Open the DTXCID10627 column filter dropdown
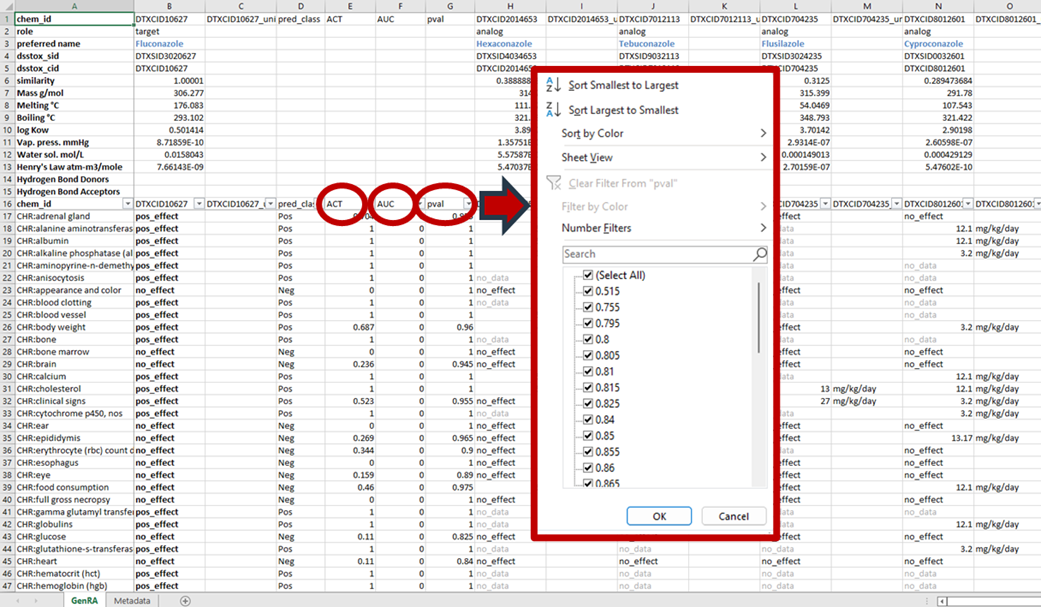The width and height of the screenshot is (1041, 607). (198, 203)
